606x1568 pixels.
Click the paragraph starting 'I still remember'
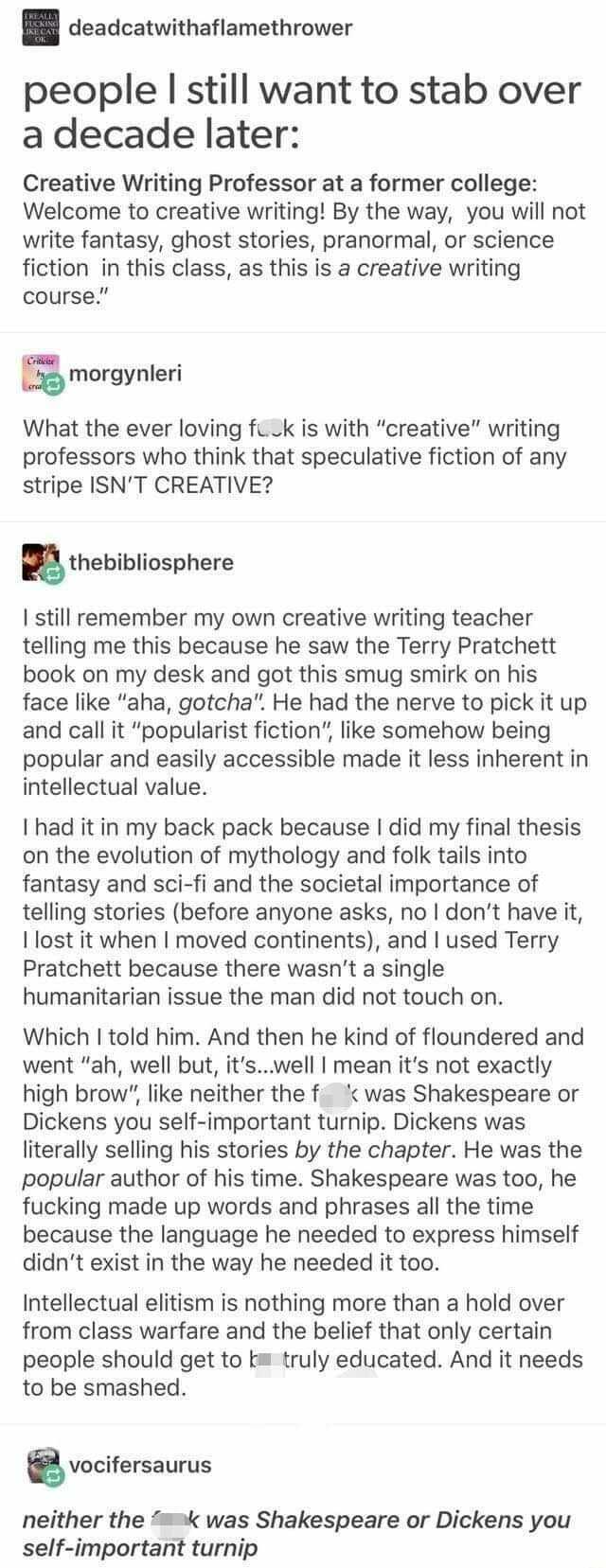click(x=303, y=702)
